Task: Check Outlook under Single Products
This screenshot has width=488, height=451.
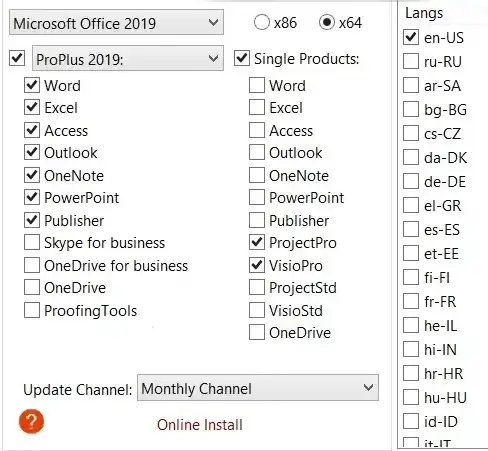Action: pyautogui.click(x=257, y=152)
